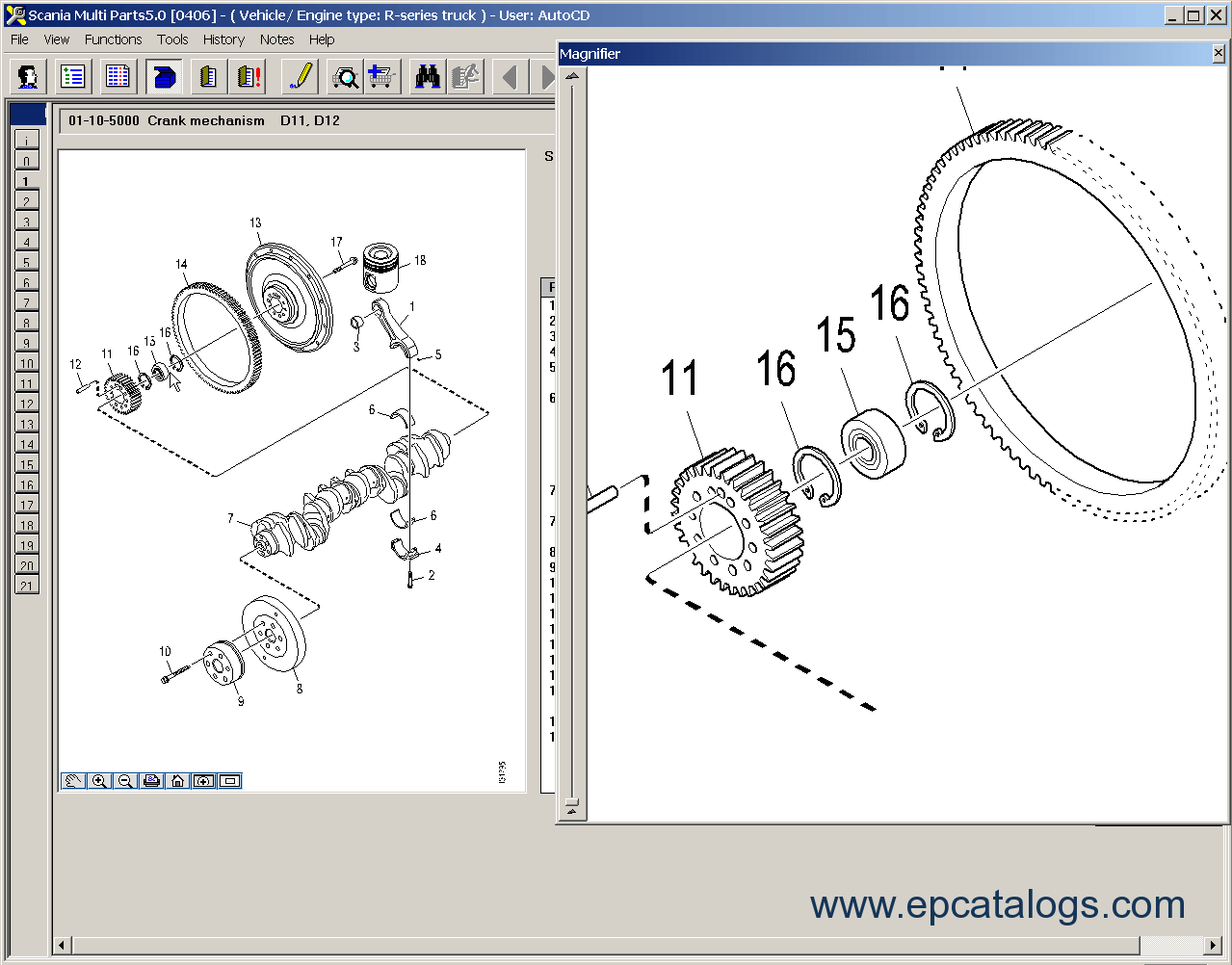This screenshot has height=965, width=1232.
Task: Reset diagram view with home icon
Action: click(177, 781)
